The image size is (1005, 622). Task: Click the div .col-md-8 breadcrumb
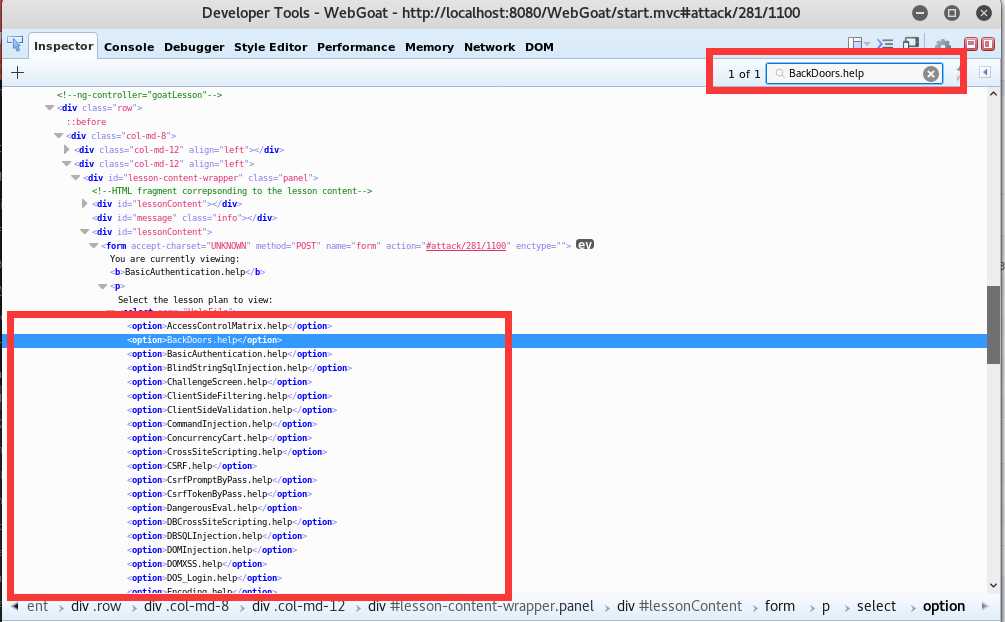coord(186,606)
